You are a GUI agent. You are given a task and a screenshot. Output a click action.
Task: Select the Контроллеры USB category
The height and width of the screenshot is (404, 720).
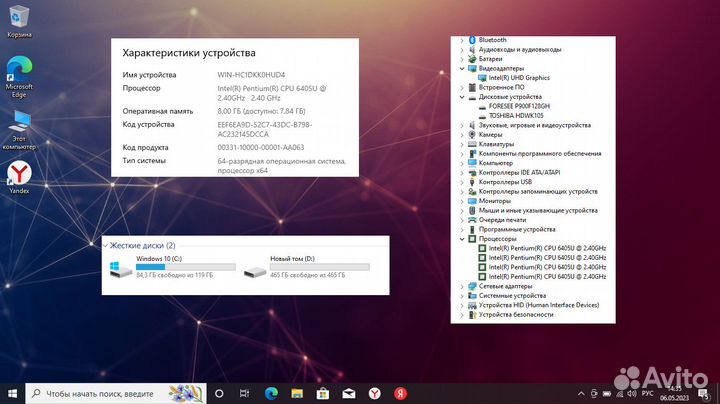point(505,182)
